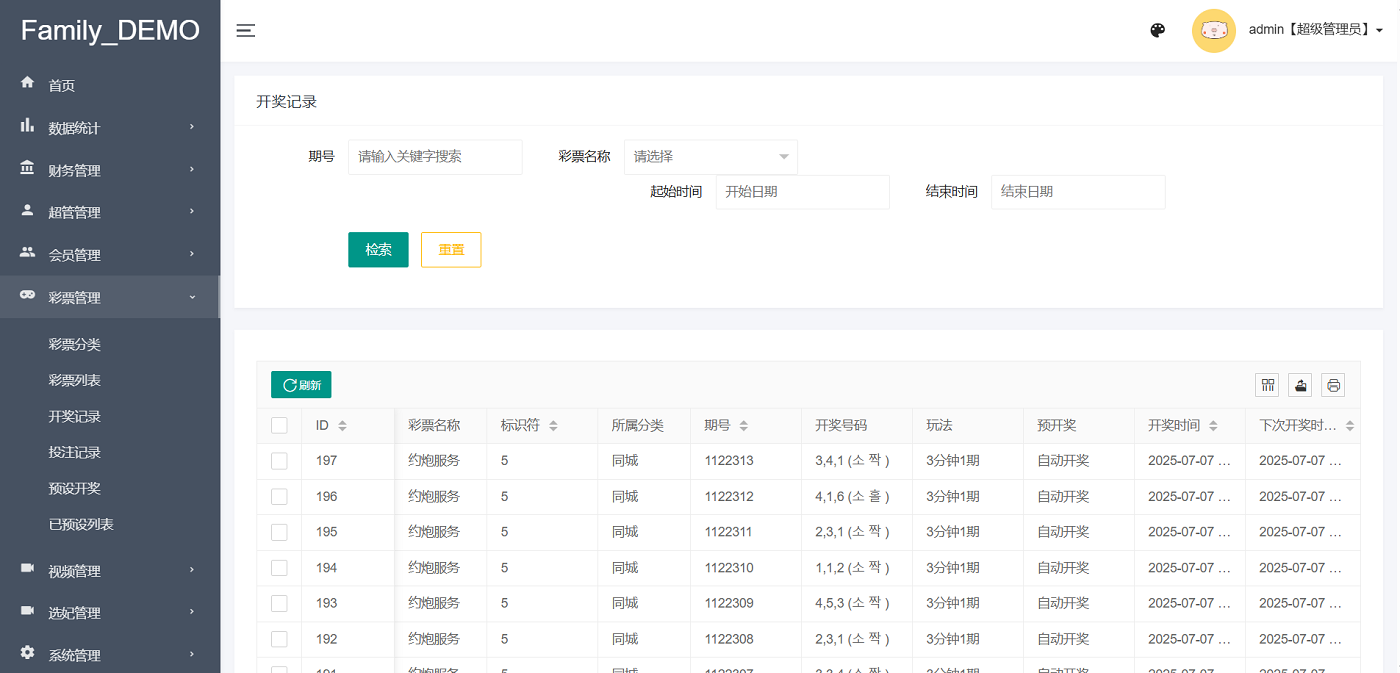Select the checkbox for row ID 194
The width and height of the screenshot is (1400, 673).
(x=279, y=568)
